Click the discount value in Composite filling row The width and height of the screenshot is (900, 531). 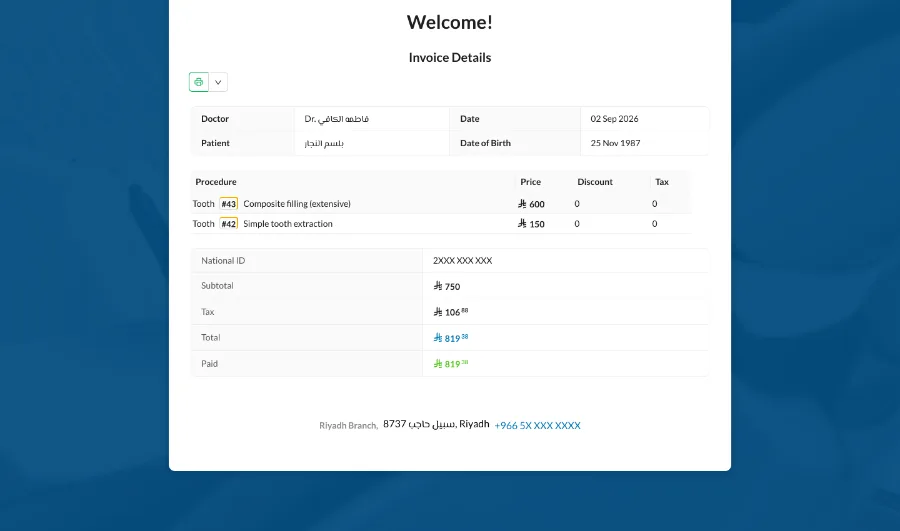click(x=577, y=204)
